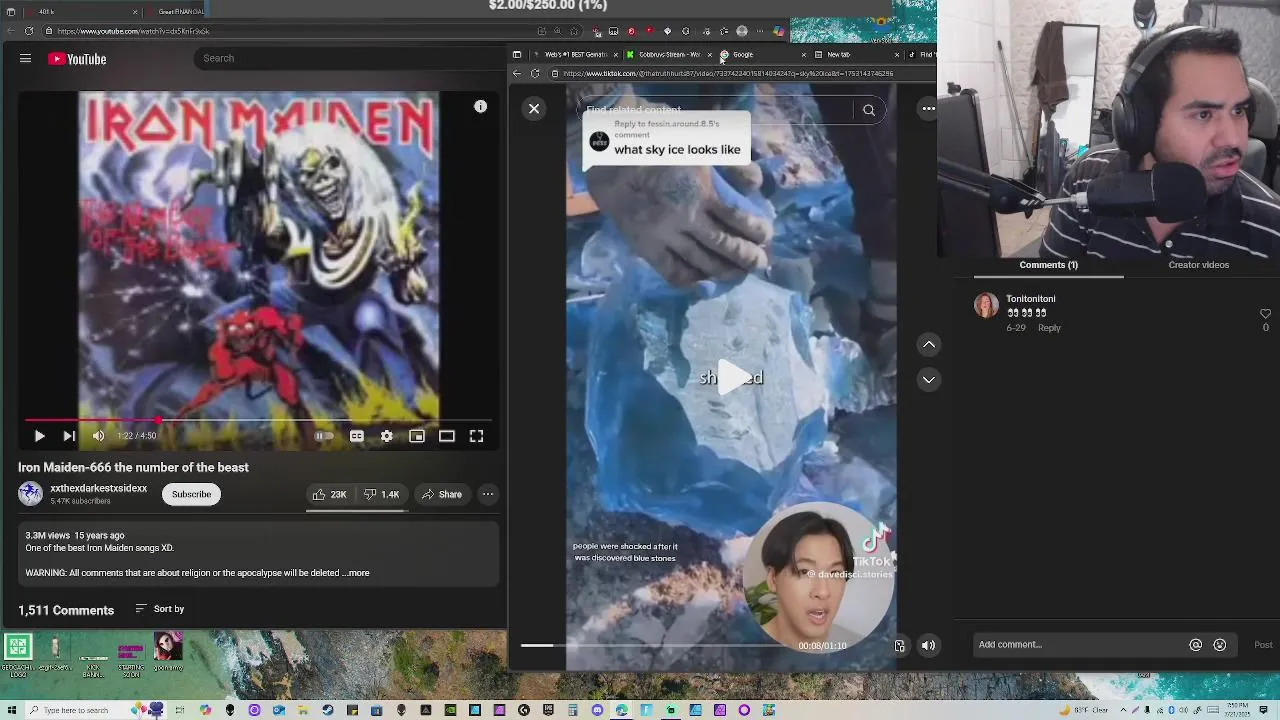Click the YouTube video progress bar
Viewport: 1280px width, 720px height.
coord(259,421)
